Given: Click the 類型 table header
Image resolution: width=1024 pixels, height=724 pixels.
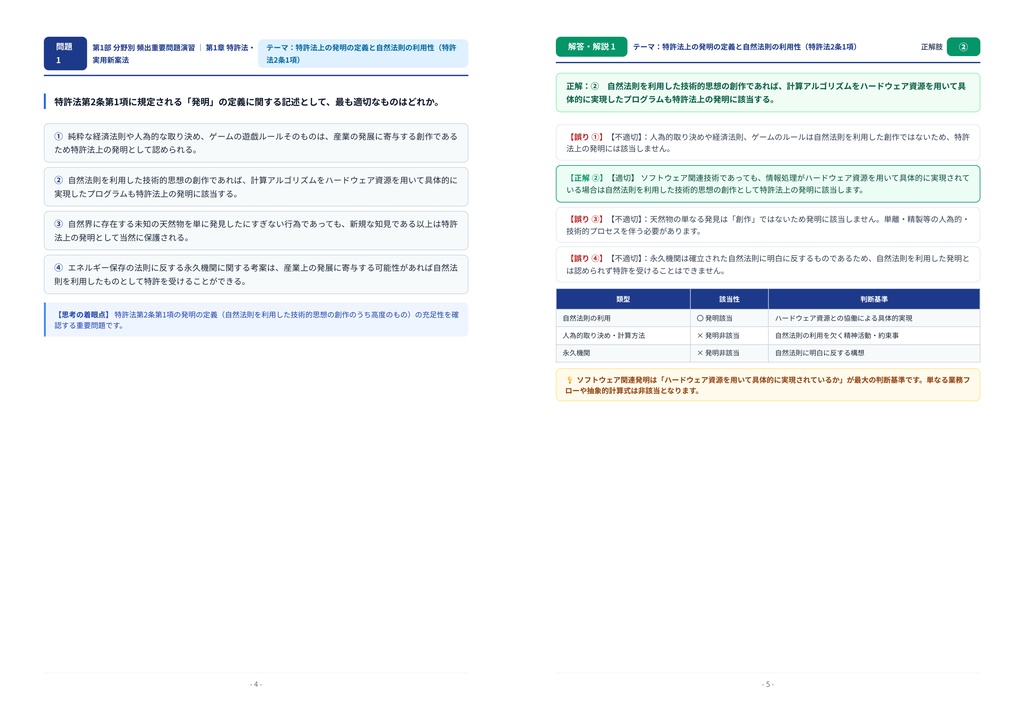Looking at the screenshot, I should click(623, 299).
